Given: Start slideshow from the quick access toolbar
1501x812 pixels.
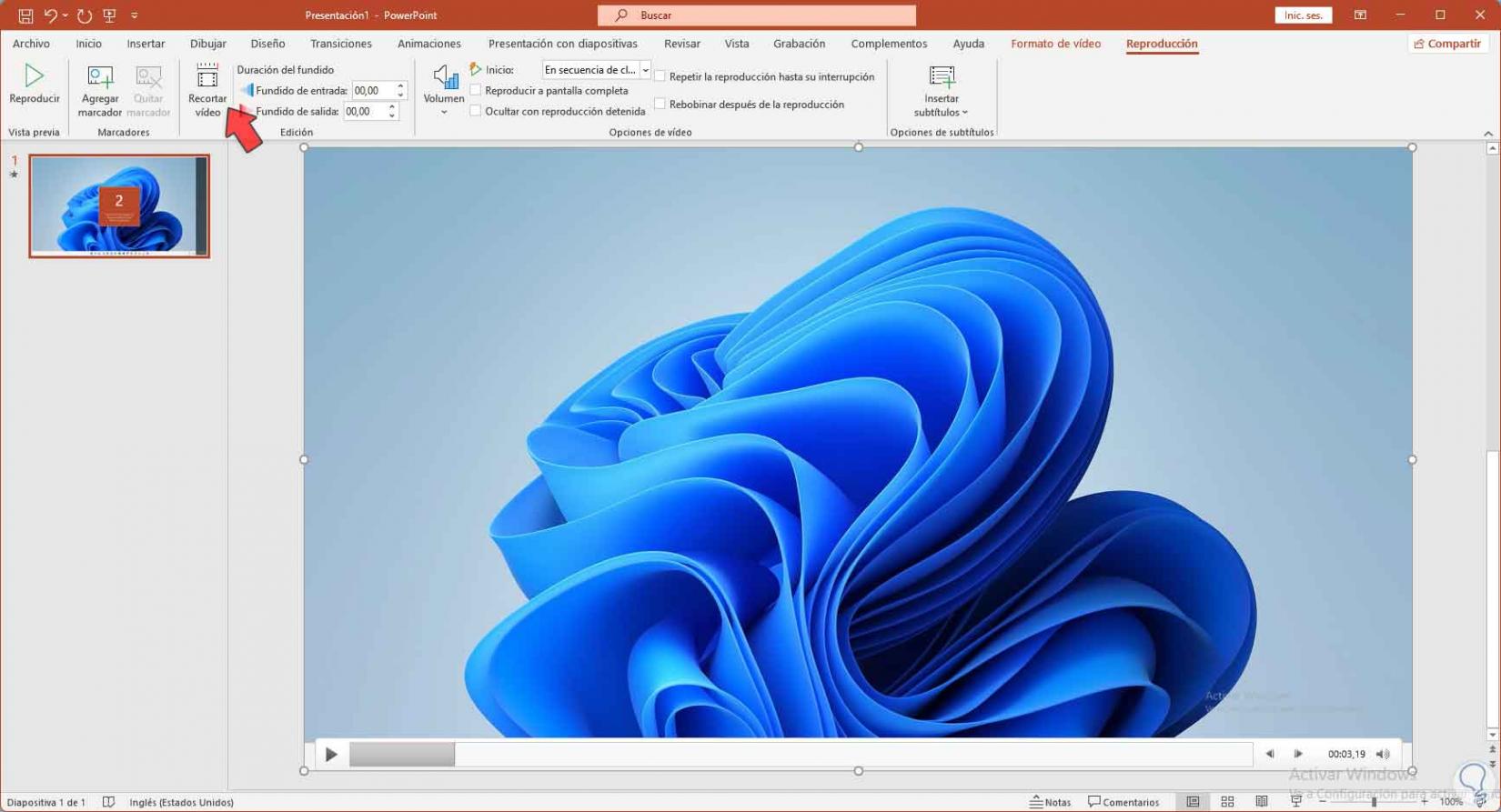Looking at the screenshot, I should tap(110, 15).
